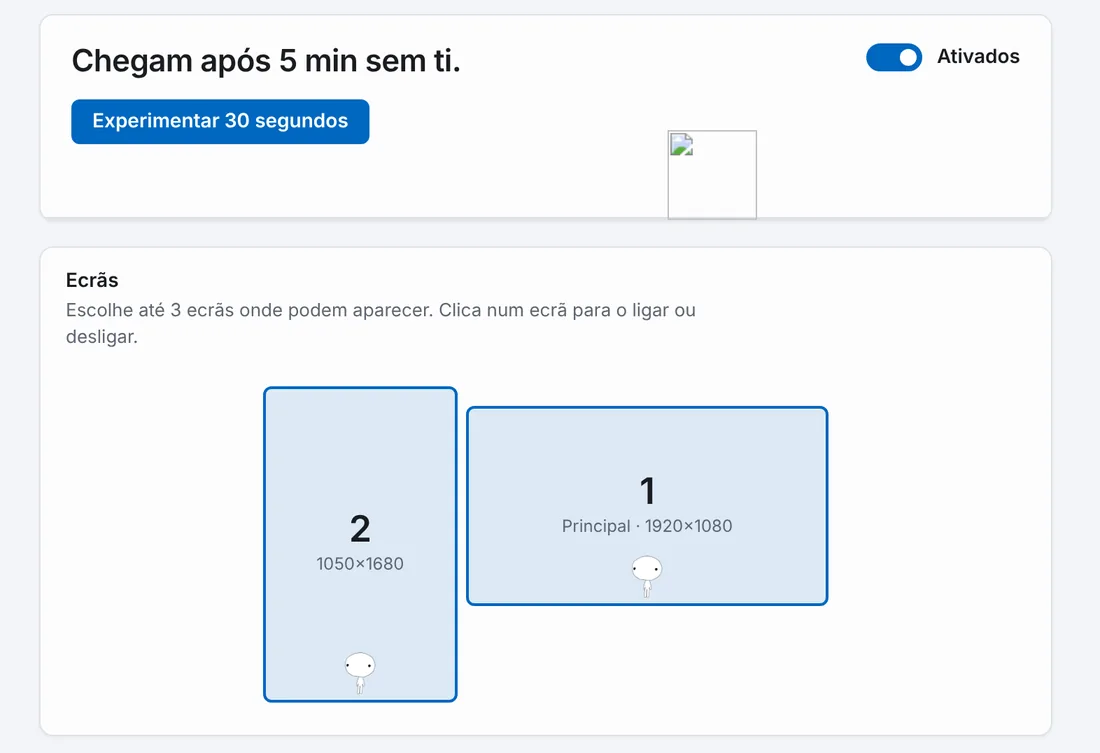Turn off the Ativados switch
Image resolution: width=1100 pixels, height=753 pixels.
894,58
